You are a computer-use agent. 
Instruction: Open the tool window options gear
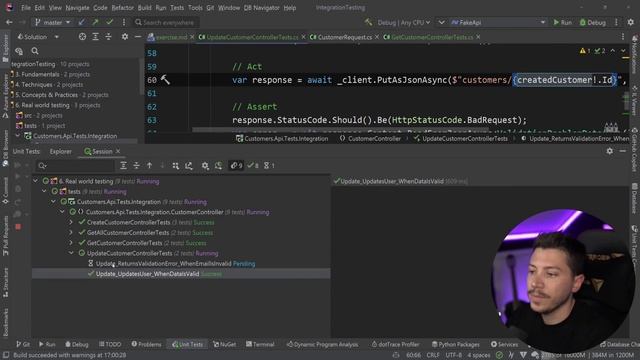coord(609,151)
